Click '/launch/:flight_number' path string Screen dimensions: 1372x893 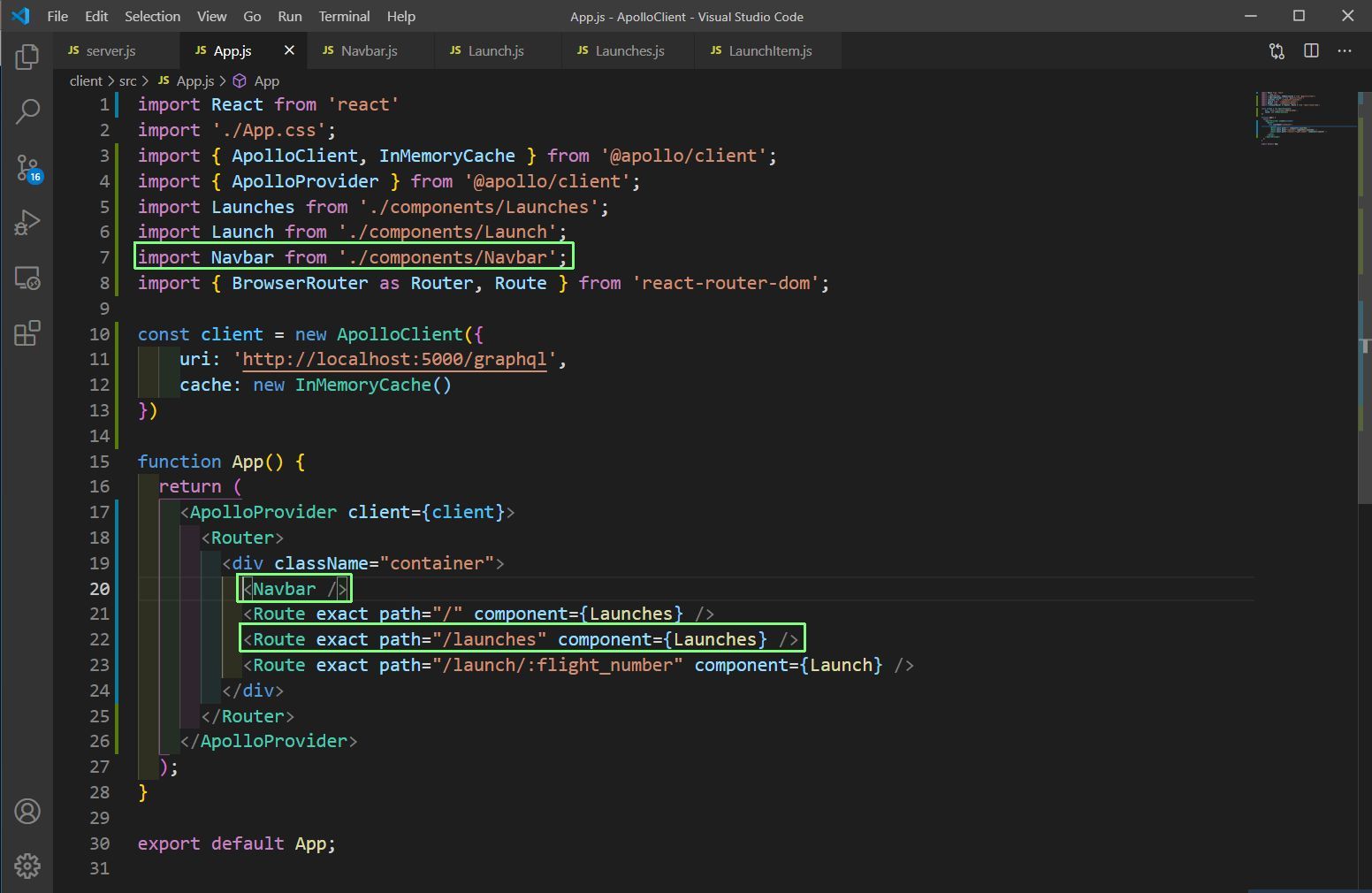tap(558, 665)
